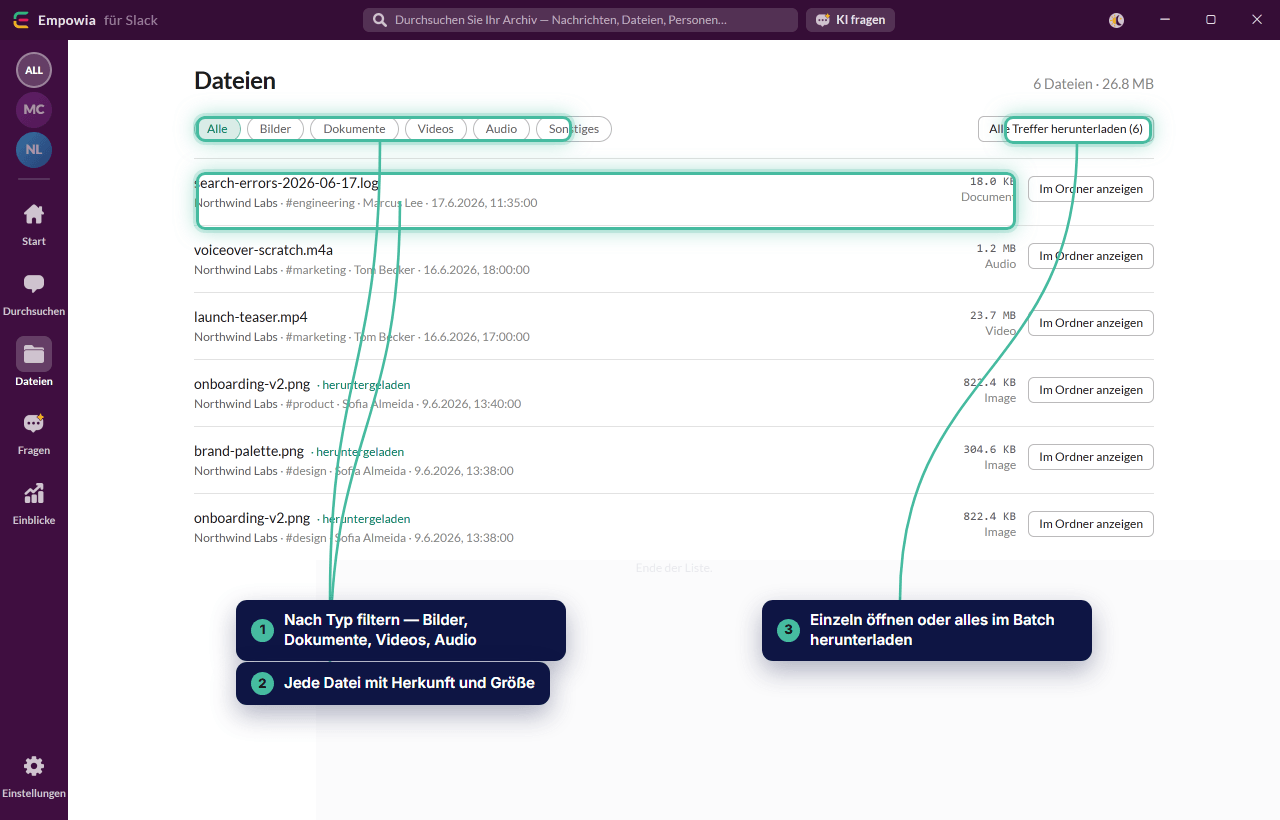Viewport: 1280px width, 820px height.
Task: Click file name voiceover-scratch.m4a
Action: click(263, 250)
